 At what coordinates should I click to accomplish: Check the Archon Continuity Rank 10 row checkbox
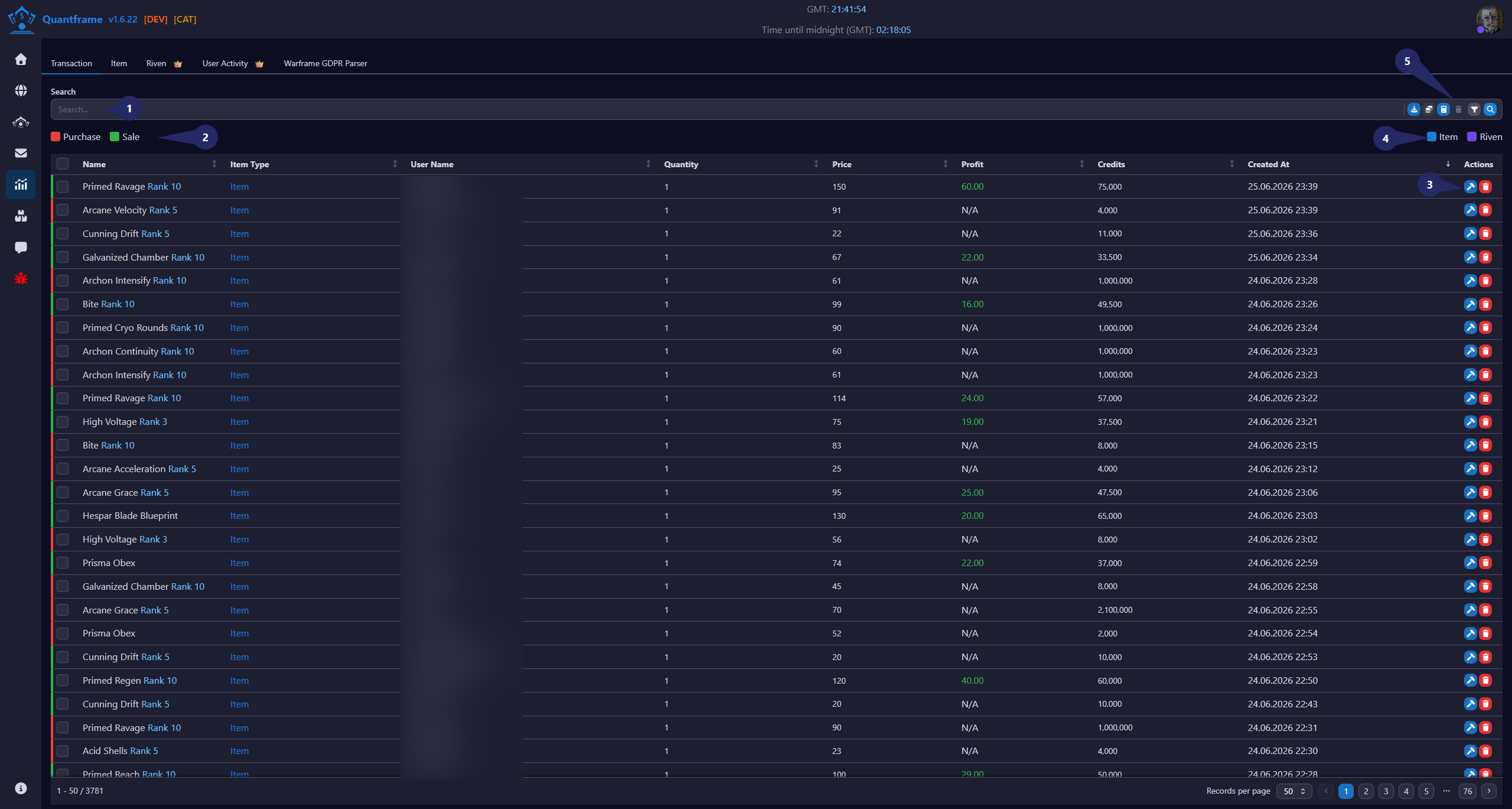click(63, 351)
